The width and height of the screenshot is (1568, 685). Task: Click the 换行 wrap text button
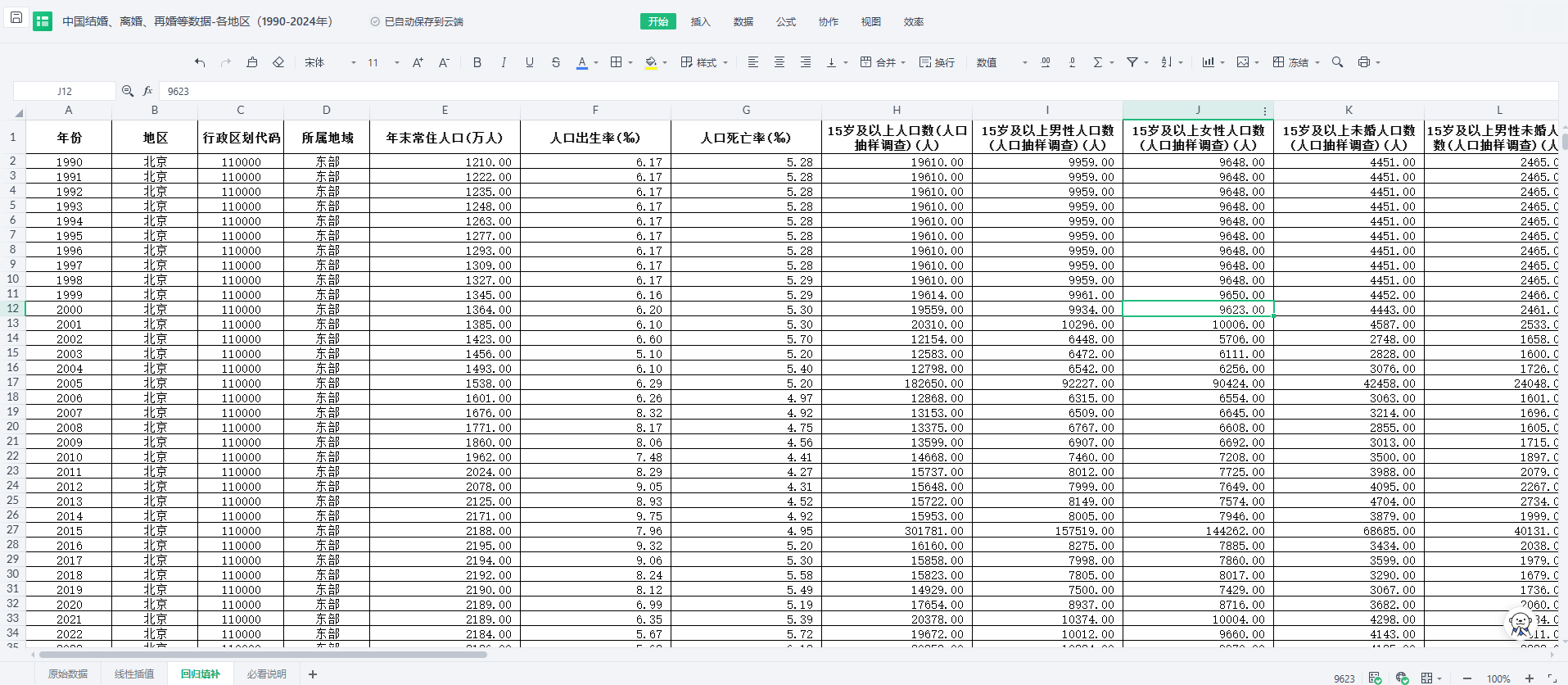coord(937,62)
